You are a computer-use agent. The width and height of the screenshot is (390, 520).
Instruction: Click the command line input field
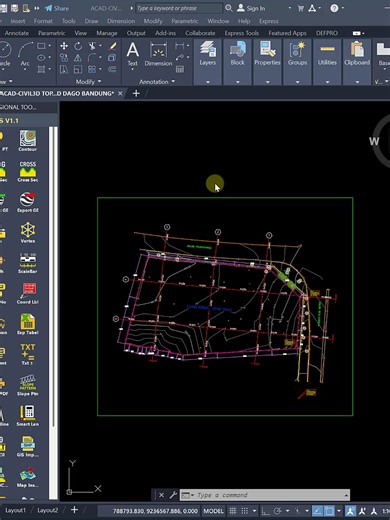click(x=265, y=495)
